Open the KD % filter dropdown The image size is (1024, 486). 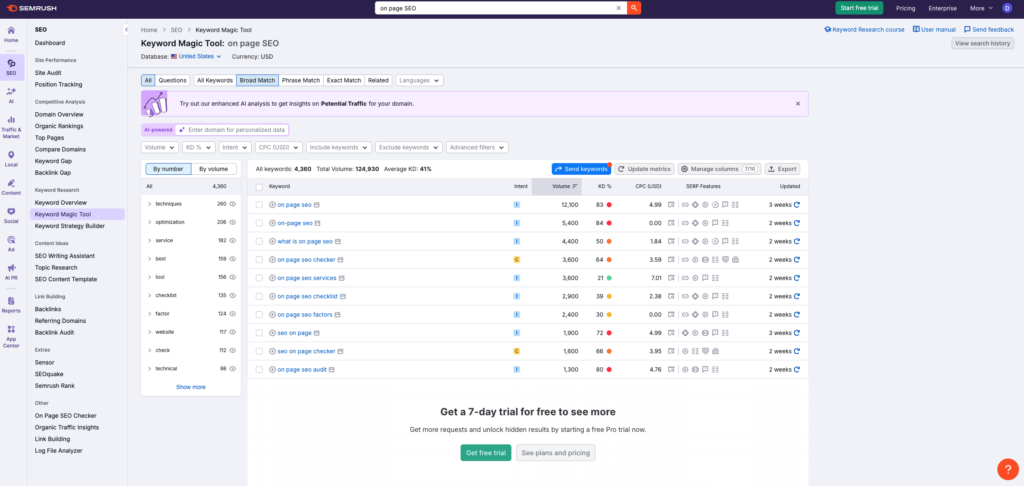pyautogui.click(x=199, y=148)
